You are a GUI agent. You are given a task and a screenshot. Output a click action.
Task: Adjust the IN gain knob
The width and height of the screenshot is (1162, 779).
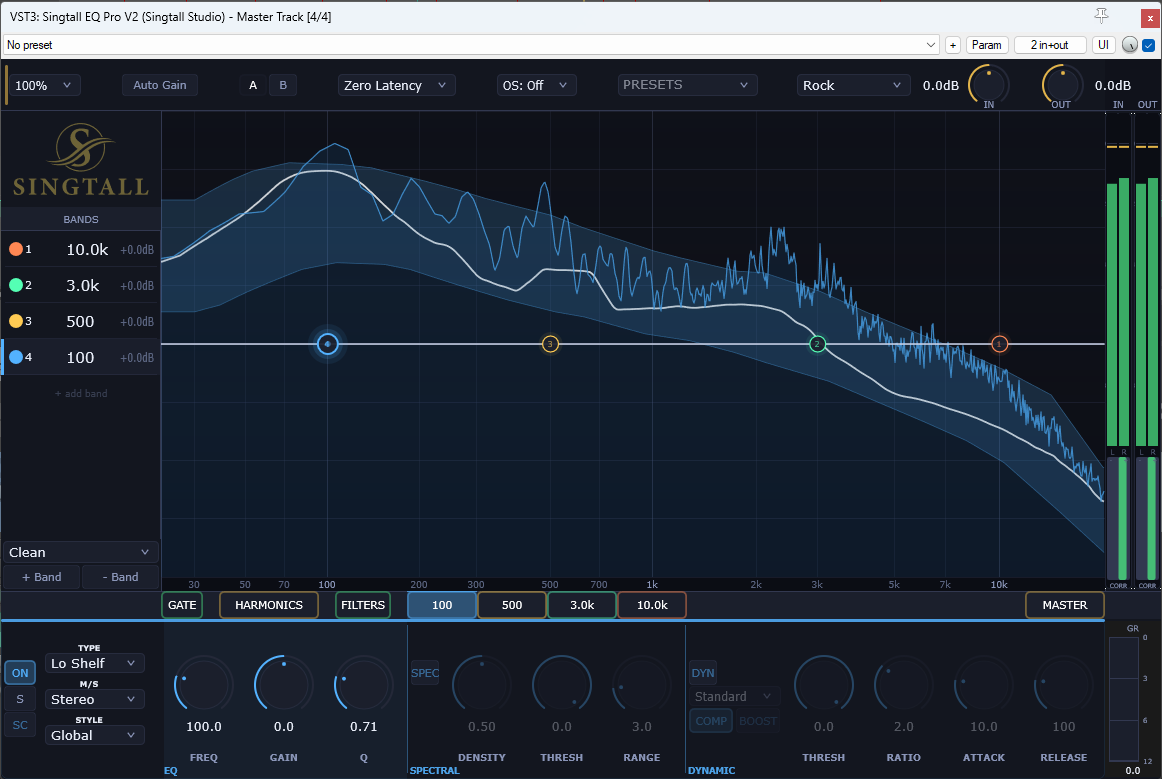[x=989, y=84]
